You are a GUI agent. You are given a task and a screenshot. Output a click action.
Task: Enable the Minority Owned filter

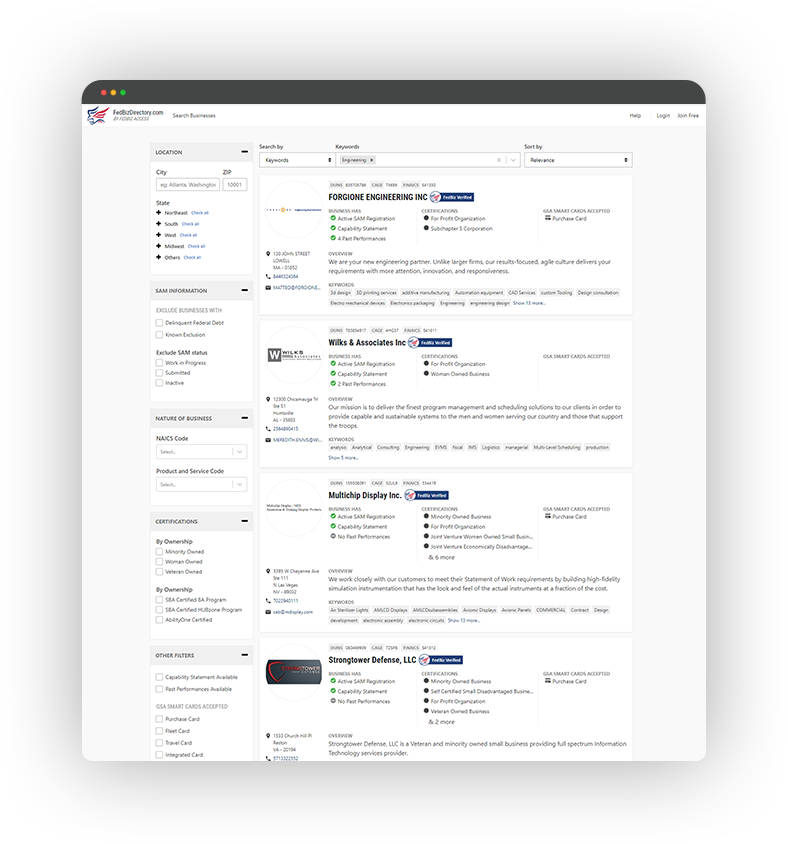tap(159, 552)
